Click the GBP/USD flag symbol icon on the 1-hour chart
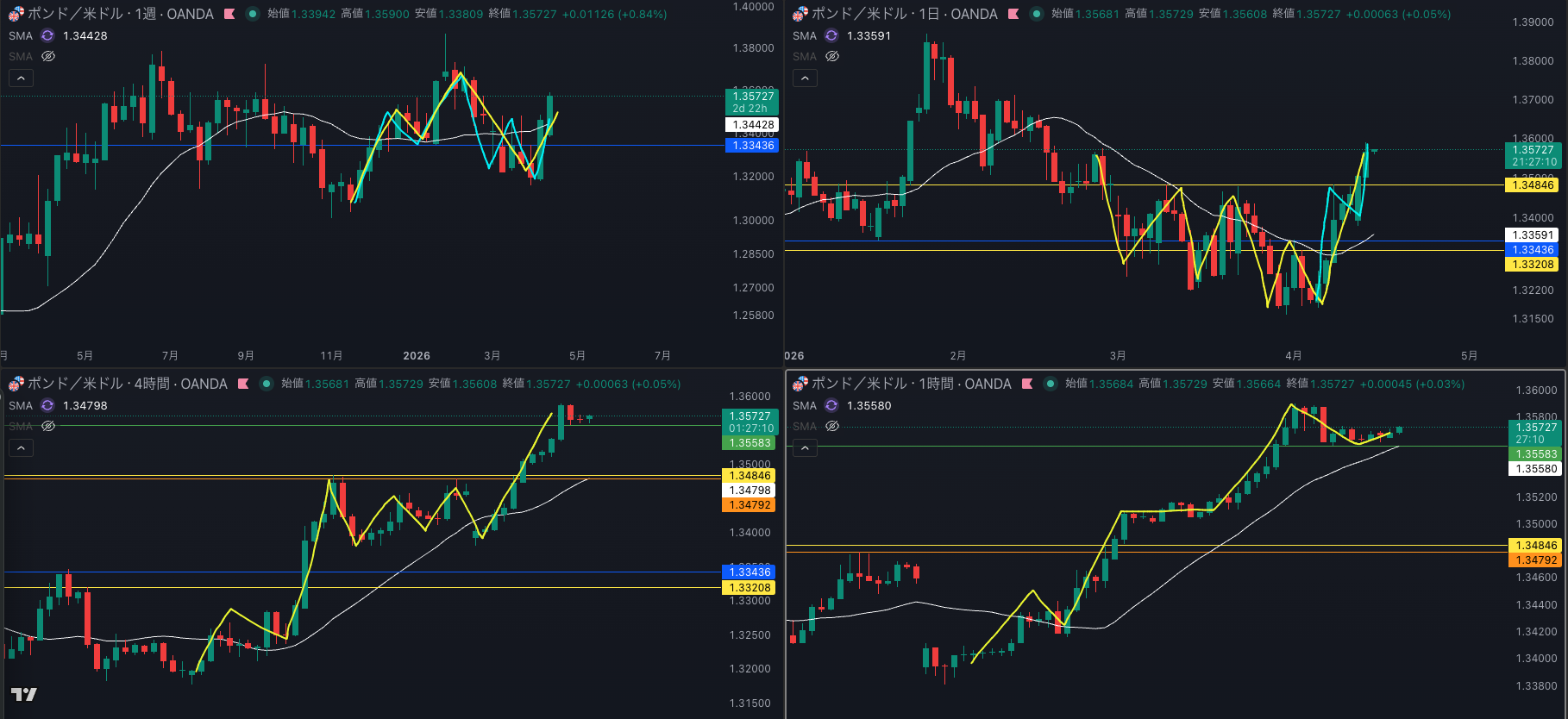This screenshot has height=719, width=1568. pyautogui.click(x=800, y=384)
